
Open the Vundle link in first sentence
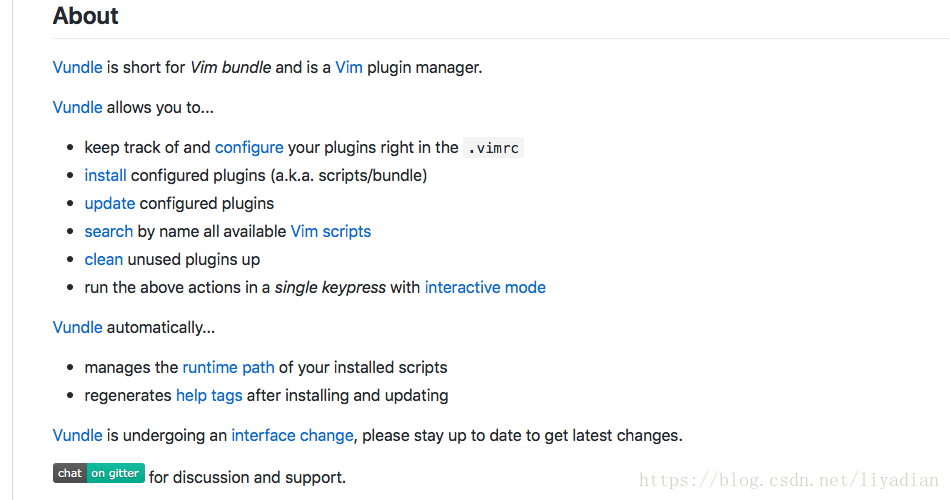(78, 67)
